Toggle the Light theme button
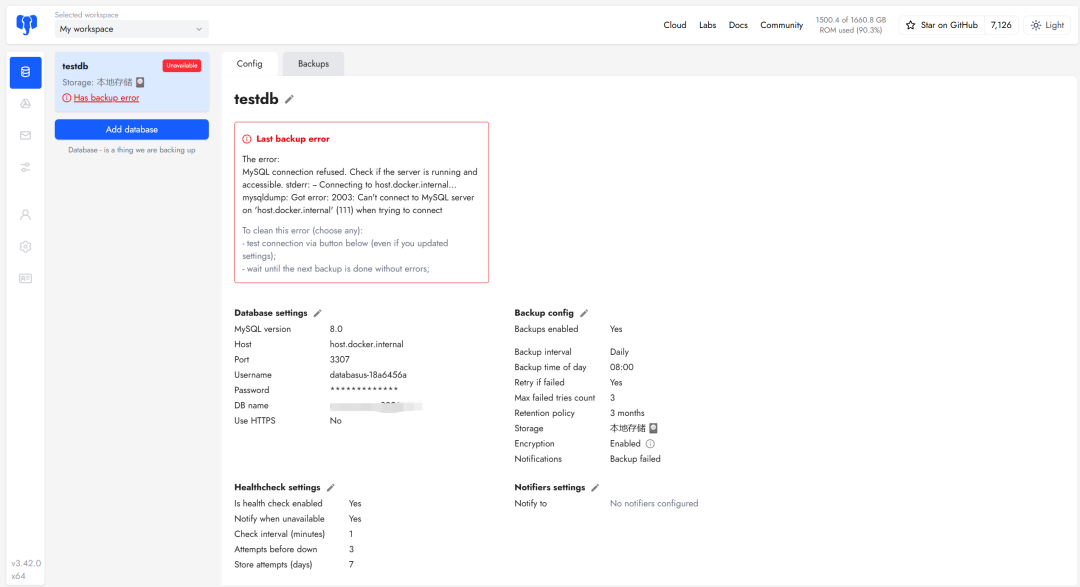The width and height of the screenshot is (1080, 587). (x=1047, y=25)
